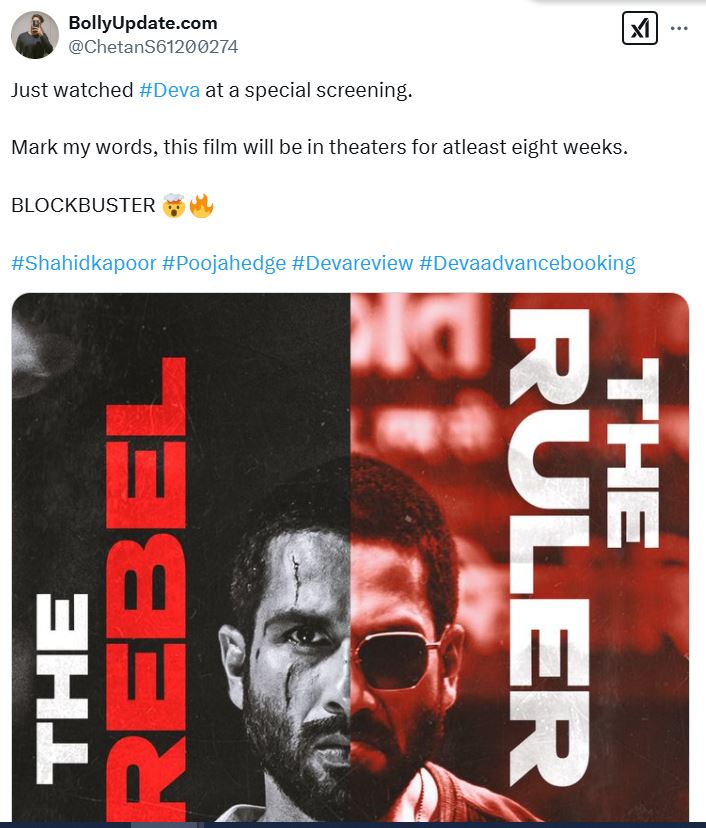
Task: View the #Devareview hashtag results
Action: click(352, 263)
